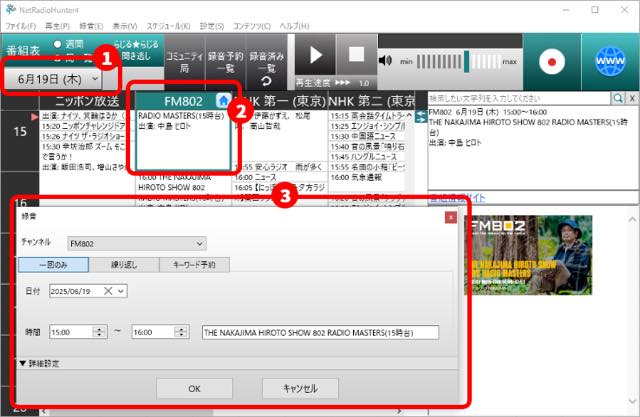Open らじる★らじる 聞き逃し
Image resolution: width=640 pixels, height=417 pixels.
click(136, 50)
